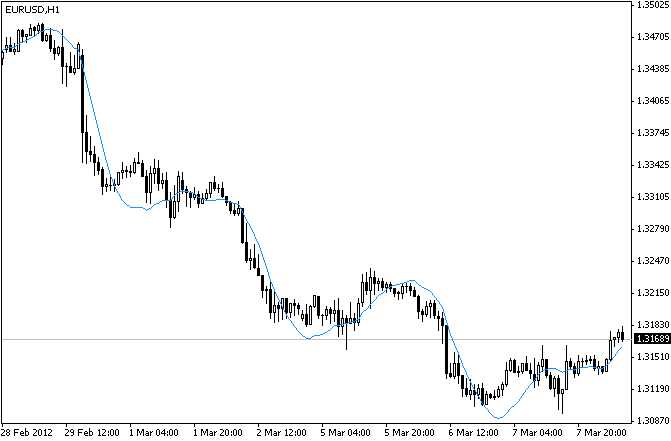Select the 28 Feb 2012 time label
This screenshot has height=441, width=671.
click(x=29, y=433)
